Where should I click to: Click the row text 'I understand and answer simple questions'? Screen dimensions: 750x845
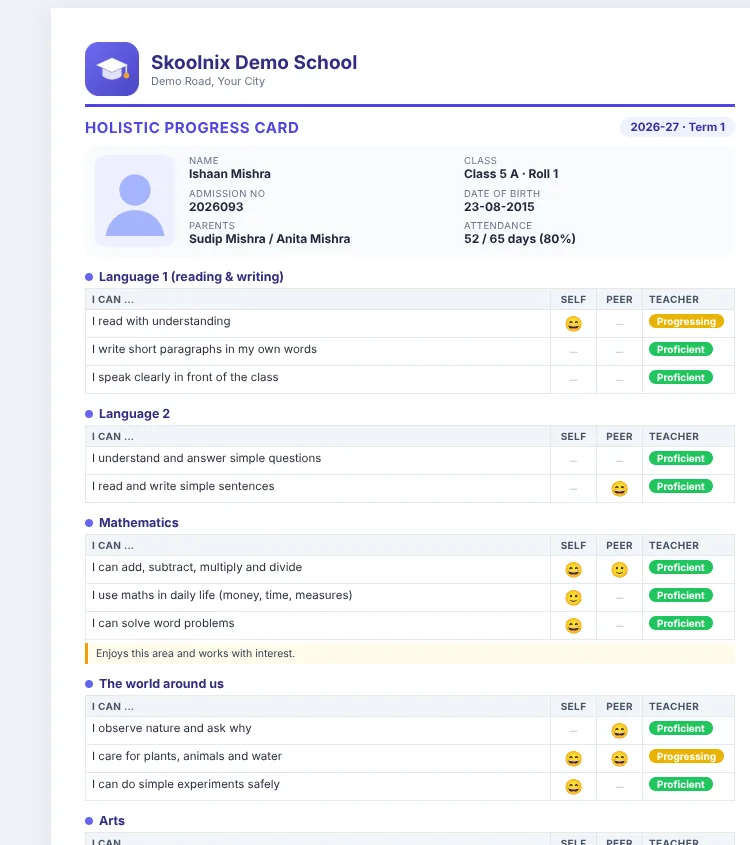tap(206, 458)
